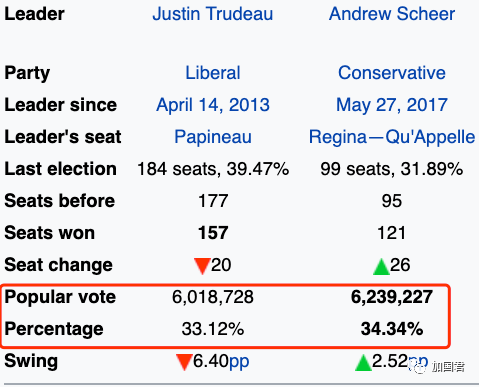Click the Popular vote row label
This screenshot has width=479, height=387.
(x=60, y=297)
